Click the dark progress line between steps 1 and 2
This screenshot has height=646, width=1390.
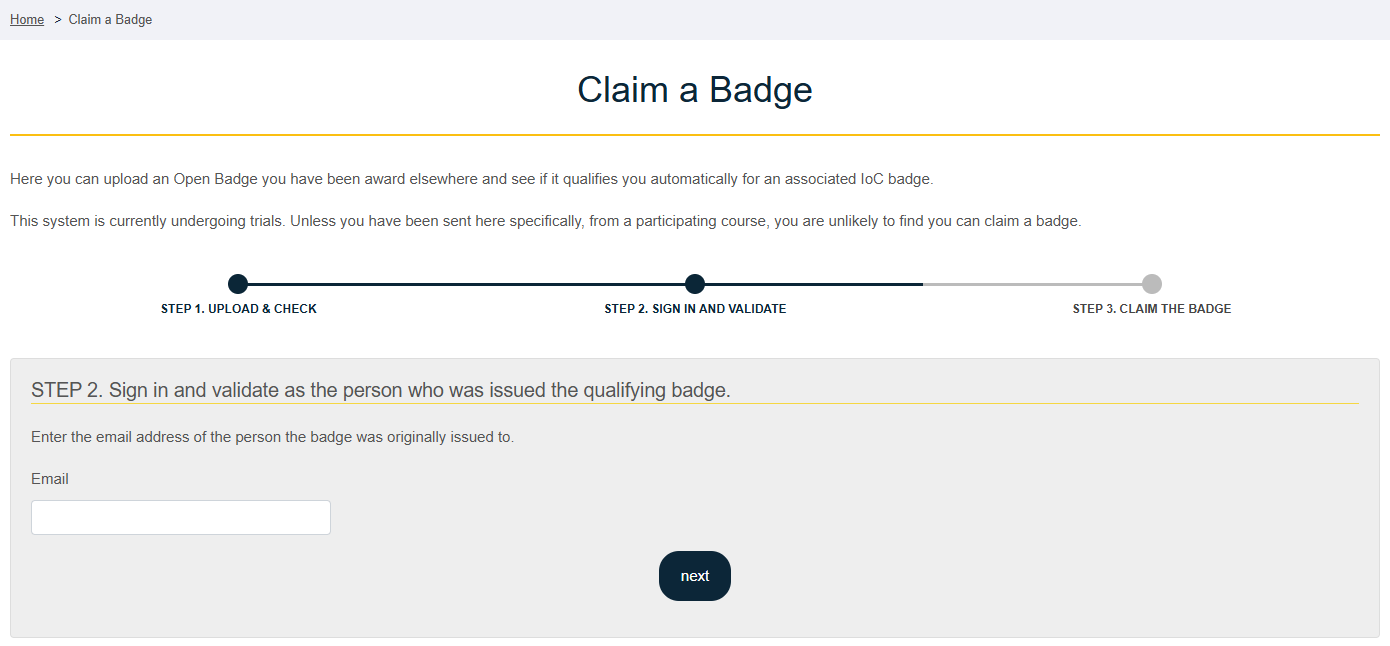pyautogui.click(x=466, y=284)
